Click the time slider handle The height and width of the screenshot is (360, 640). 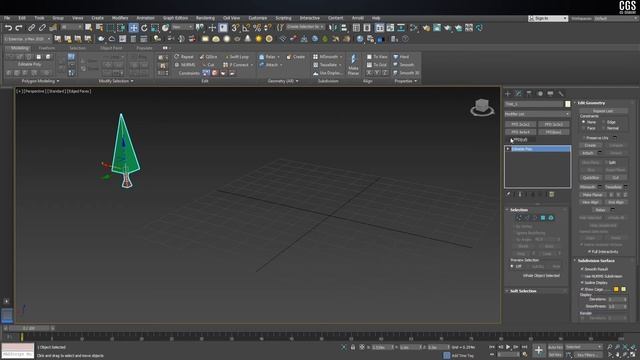coord(29,328)
